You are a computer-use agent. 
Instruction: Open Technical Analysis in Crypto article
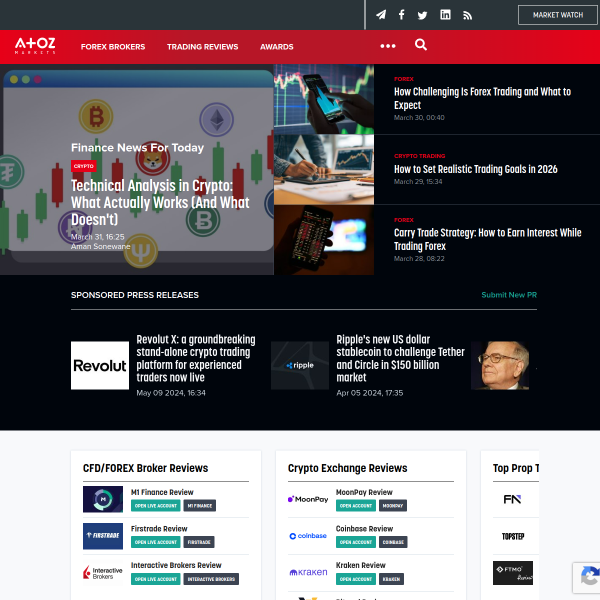tap(160, 202)
